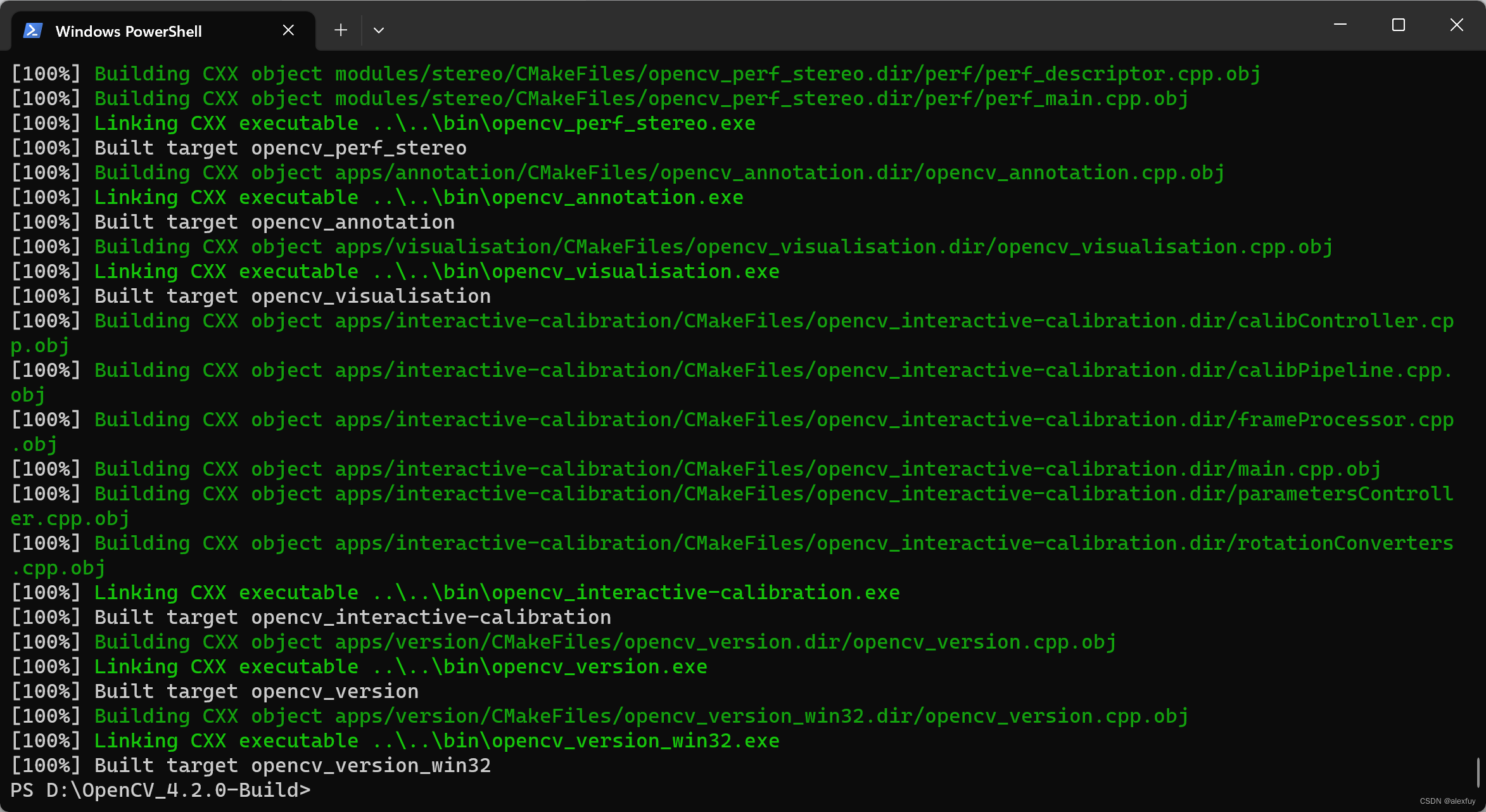Click the PS D:\OpenCV_4.2.0-Build> prompt line
Viewport: 1486px width, 812px height.
161,790
